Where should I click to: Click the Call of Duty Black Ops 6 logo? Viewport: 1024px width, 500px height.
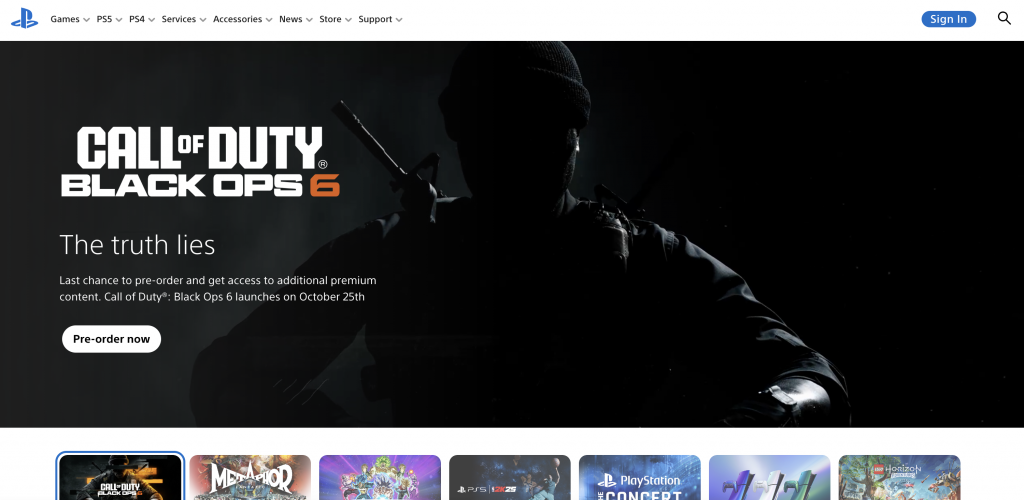pos(200,162)
